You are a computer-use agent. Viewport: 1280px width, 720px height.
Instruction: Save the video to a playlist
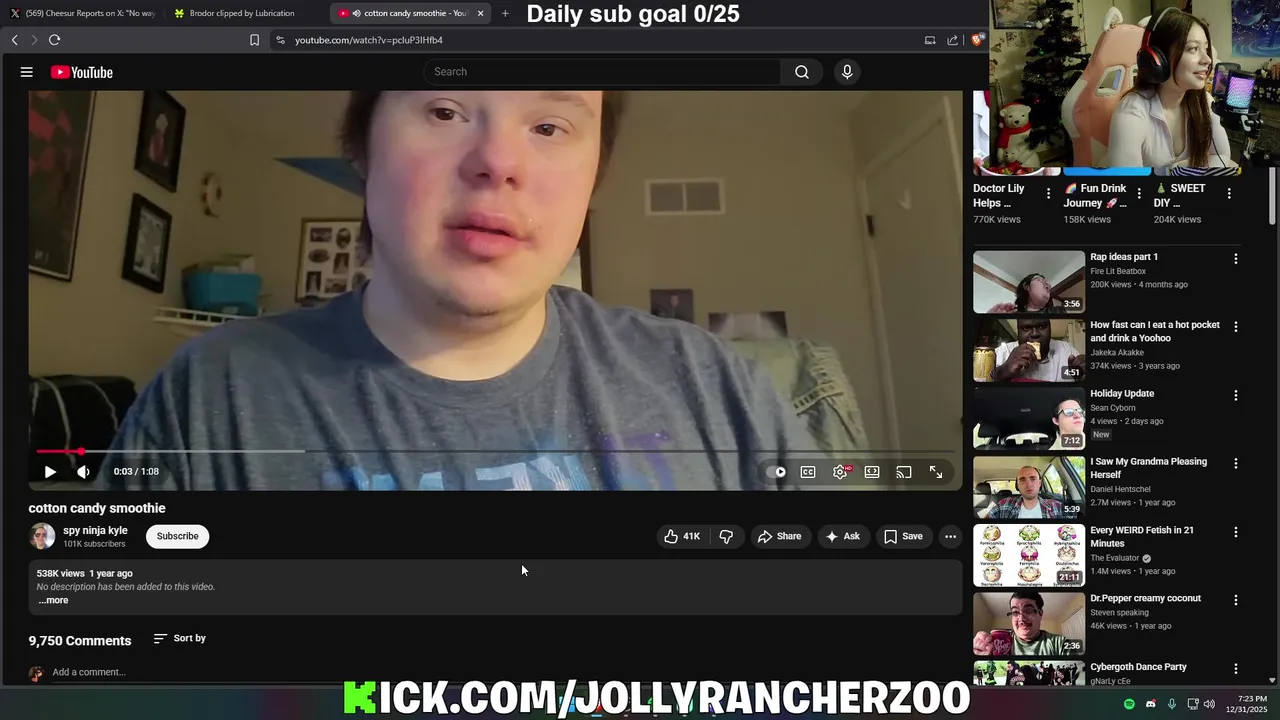[x=903, y=537]
